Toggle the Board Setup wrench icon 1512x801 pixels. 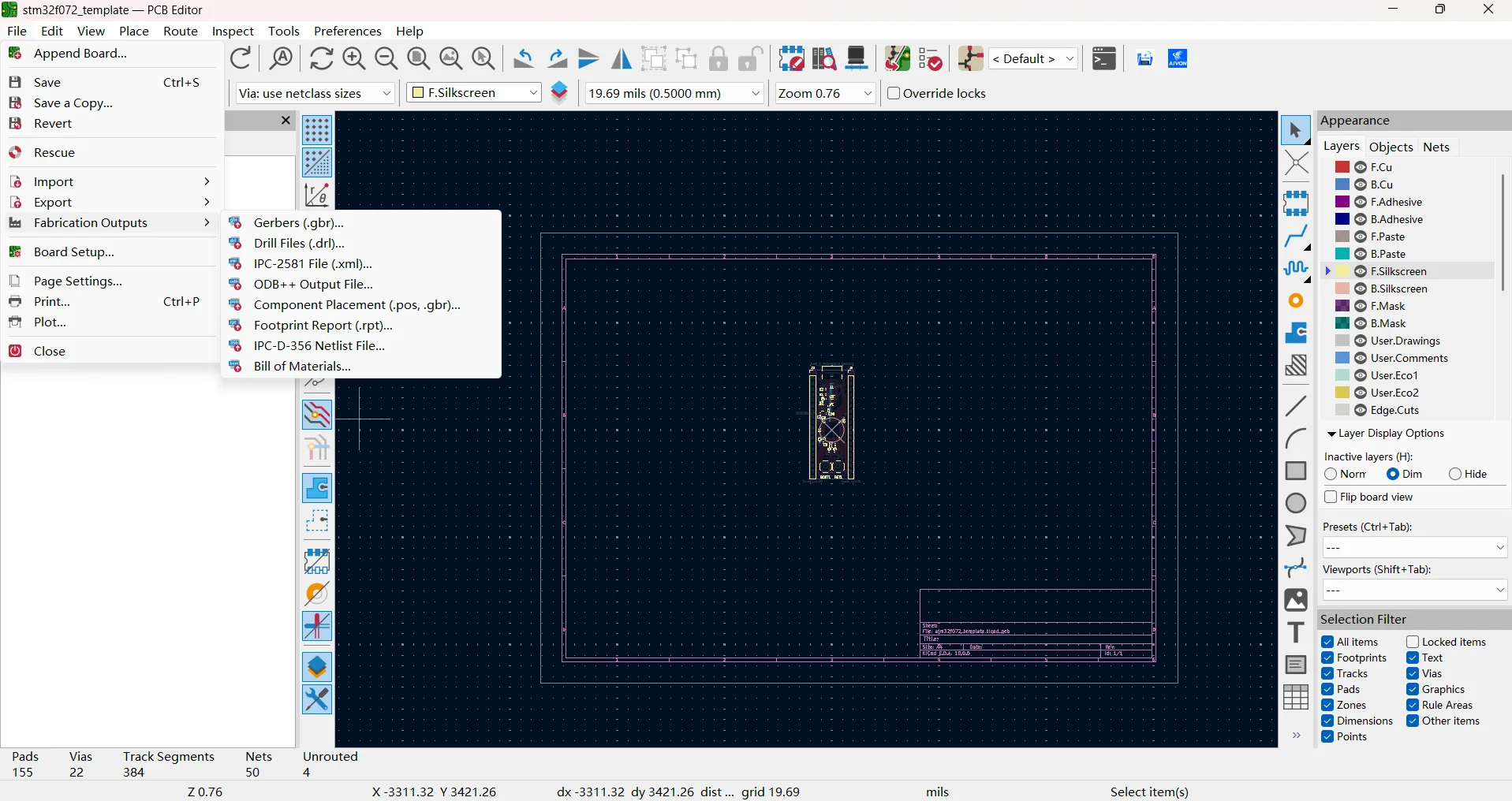pos(317,699)
